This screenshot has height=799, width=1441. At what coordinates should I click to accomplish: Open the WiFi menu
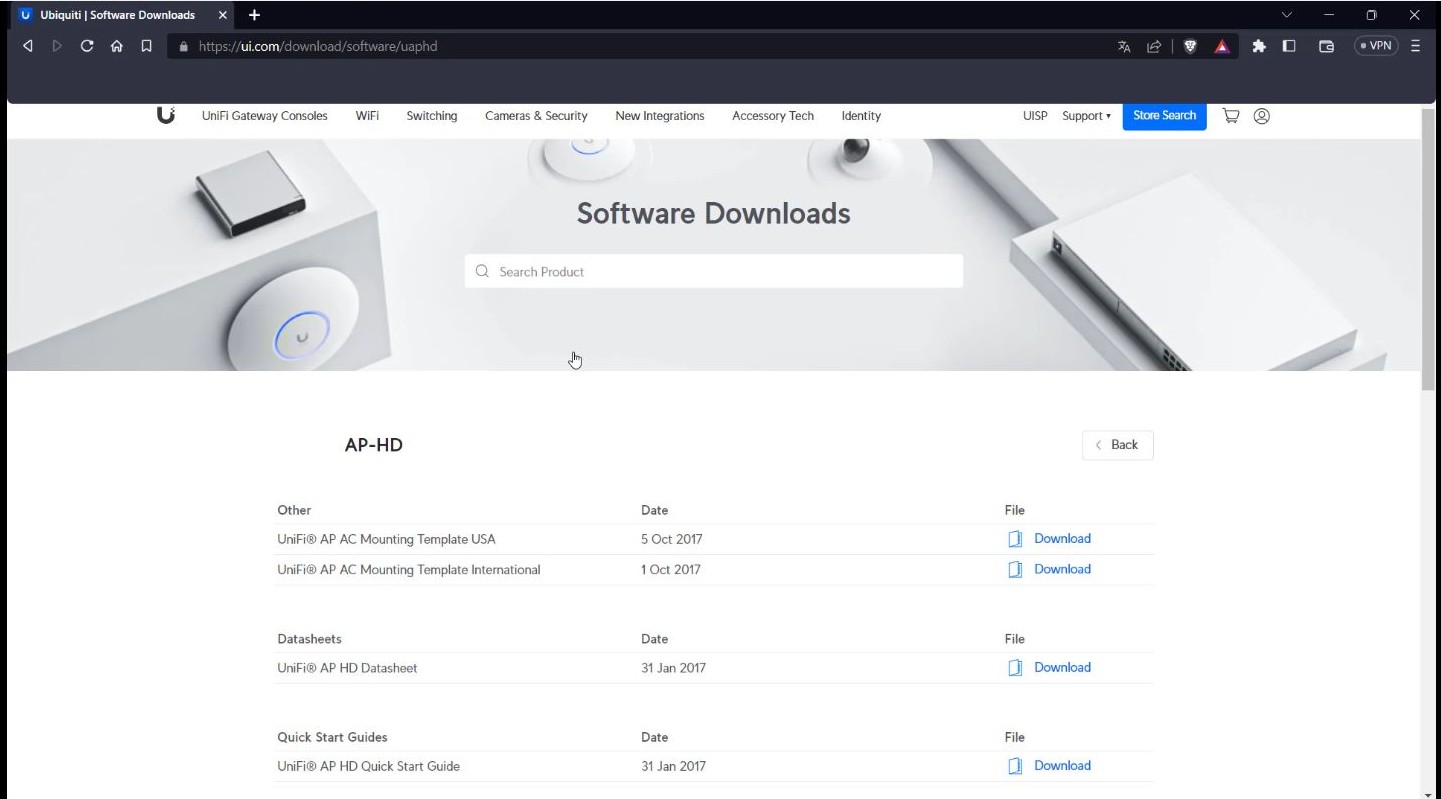click(x=367, y=116)
